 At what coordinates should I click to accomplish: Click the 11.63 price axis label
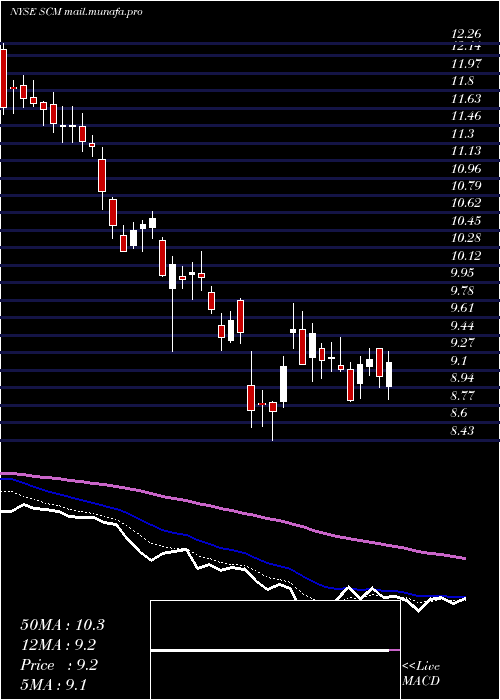click(466, 99)
